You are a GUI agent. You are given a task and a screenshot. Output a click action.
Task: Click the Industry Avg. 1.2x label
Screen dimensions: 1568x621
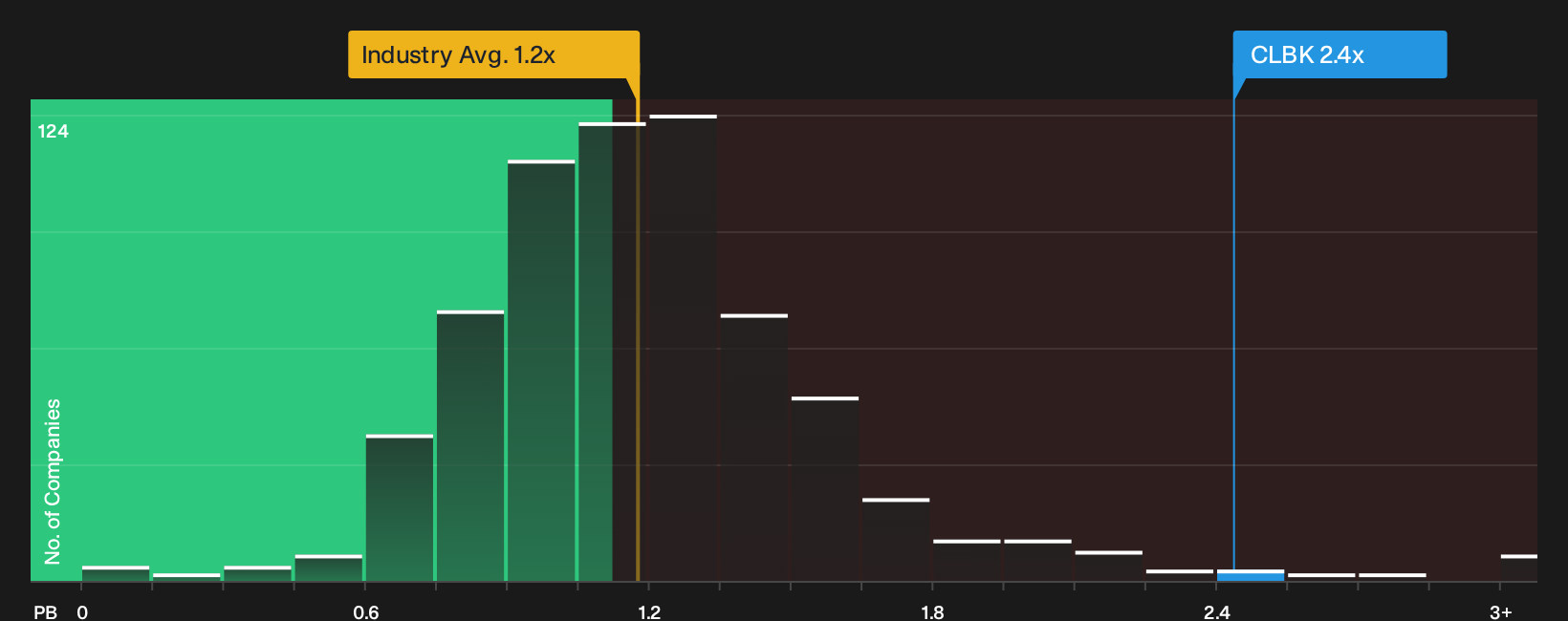point(493,54)
